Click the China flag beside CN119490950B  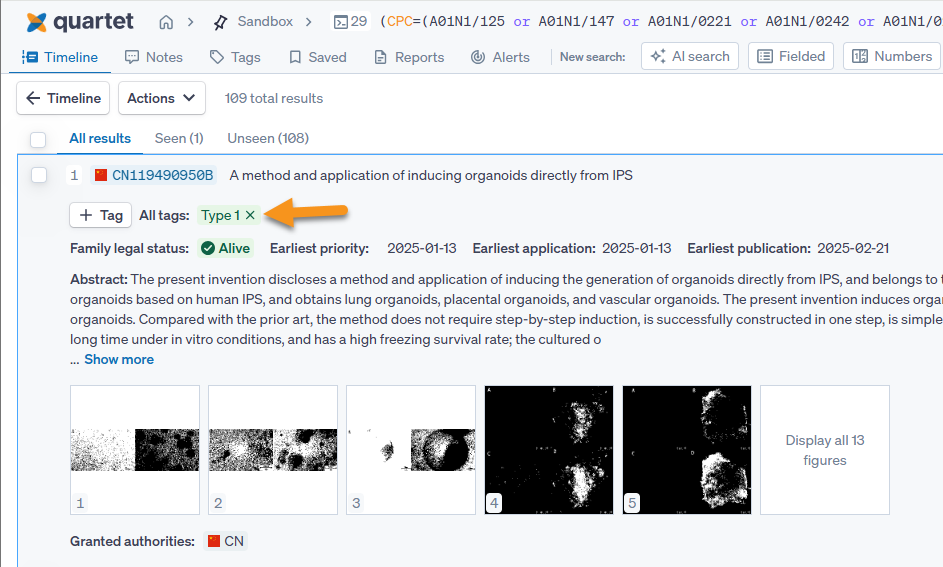[100, 175]
